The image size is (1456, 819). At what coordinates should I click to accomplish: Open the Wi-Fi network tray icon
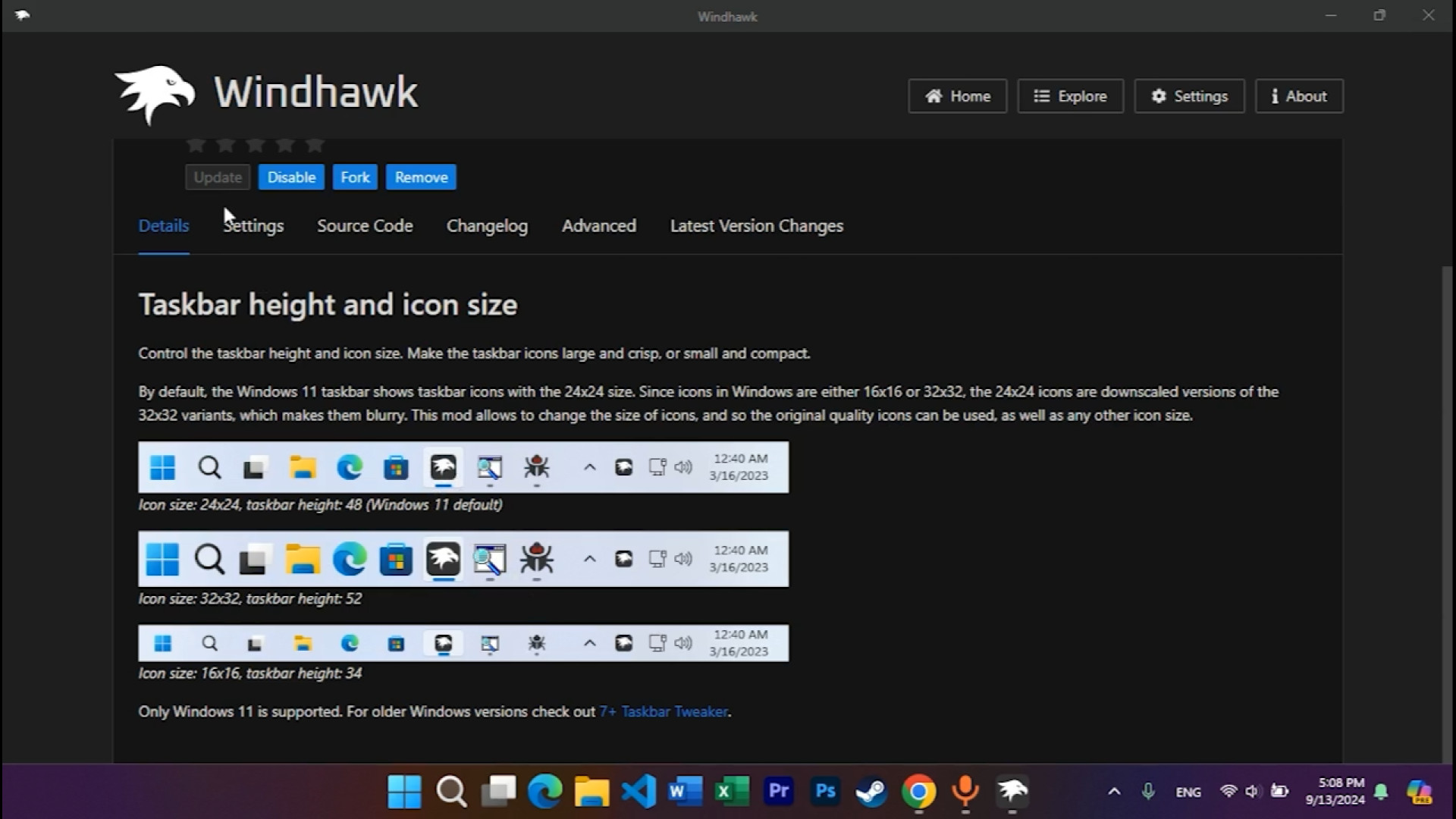[x=1228, y=792]
